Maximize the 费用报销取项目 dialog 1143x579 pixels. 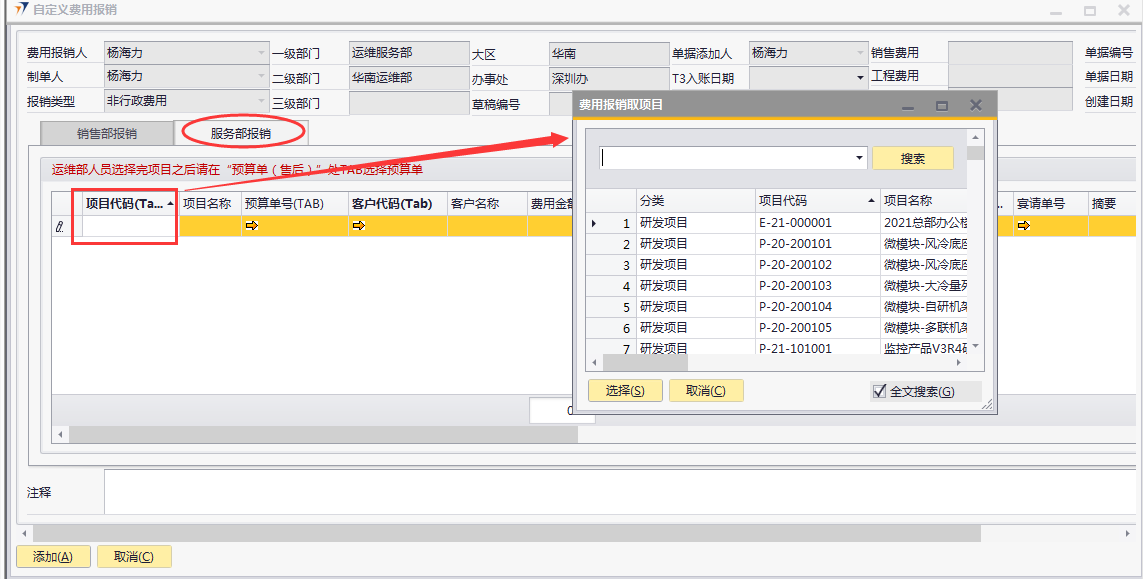coord(941,105)
